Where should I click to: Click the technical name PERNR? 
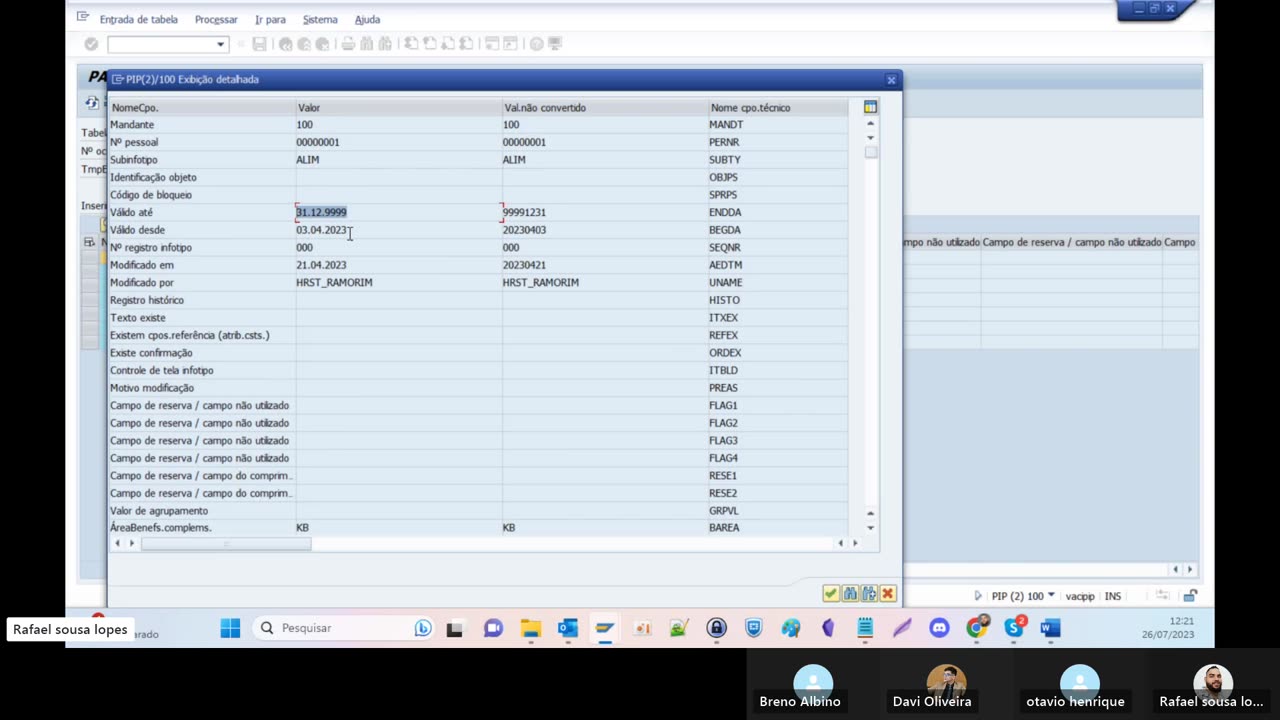tap(724, 142)
